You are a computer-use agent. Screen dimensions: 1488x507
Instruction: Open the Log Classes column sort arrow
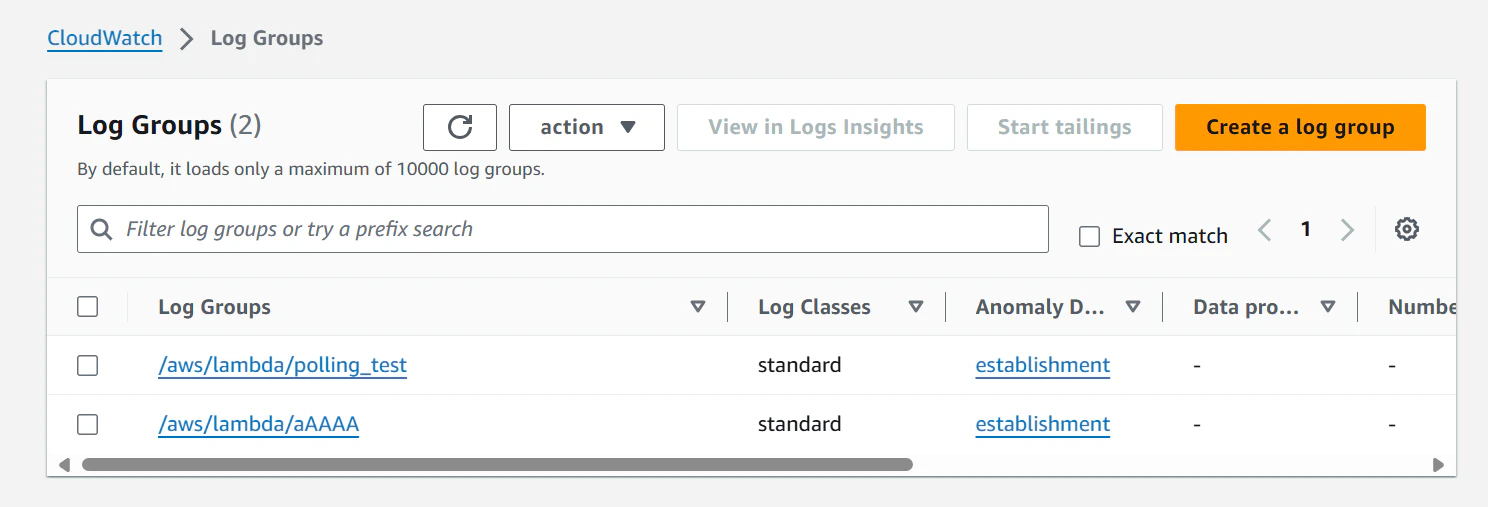click(x=915, y=307)
